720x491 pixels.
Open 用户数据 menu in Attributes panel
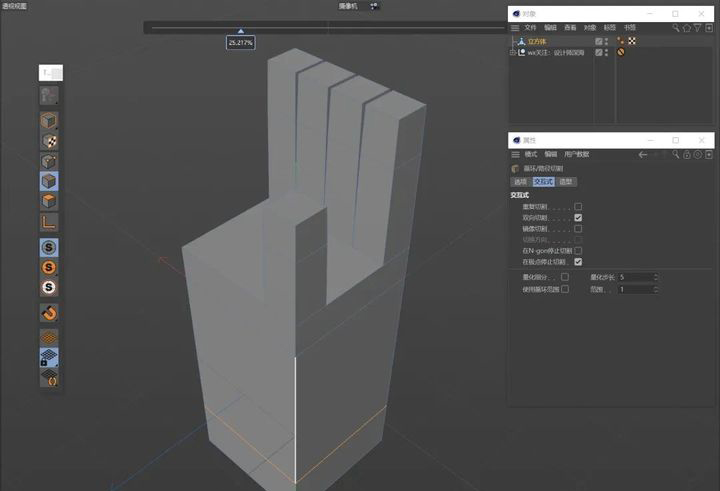tap(576, 155)
